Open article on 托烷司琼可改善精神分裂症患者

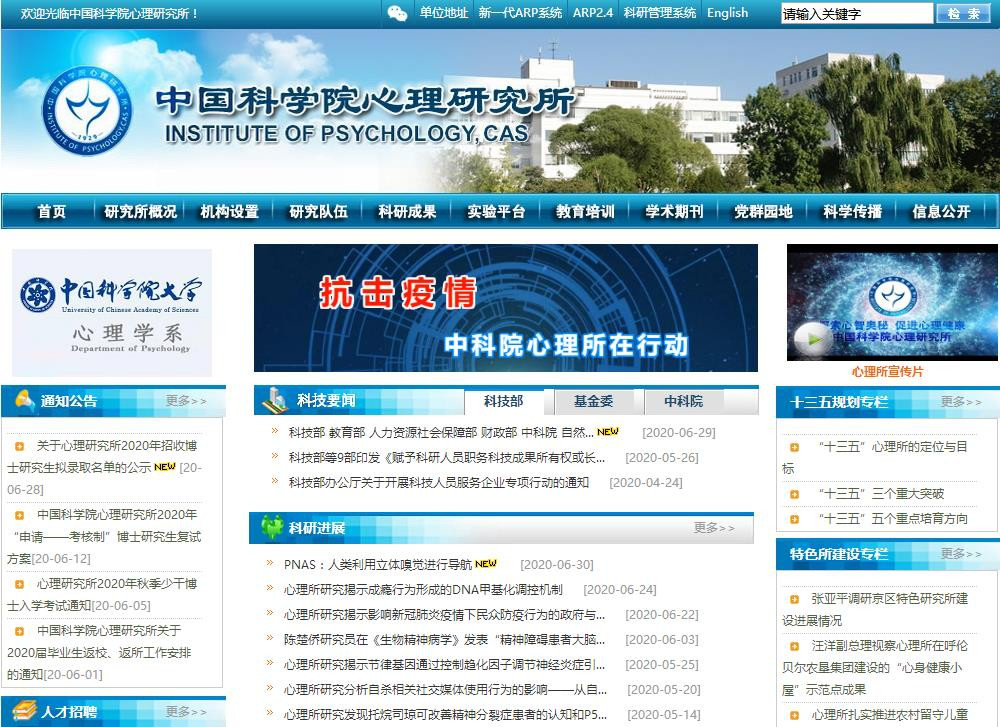[445, 714]
